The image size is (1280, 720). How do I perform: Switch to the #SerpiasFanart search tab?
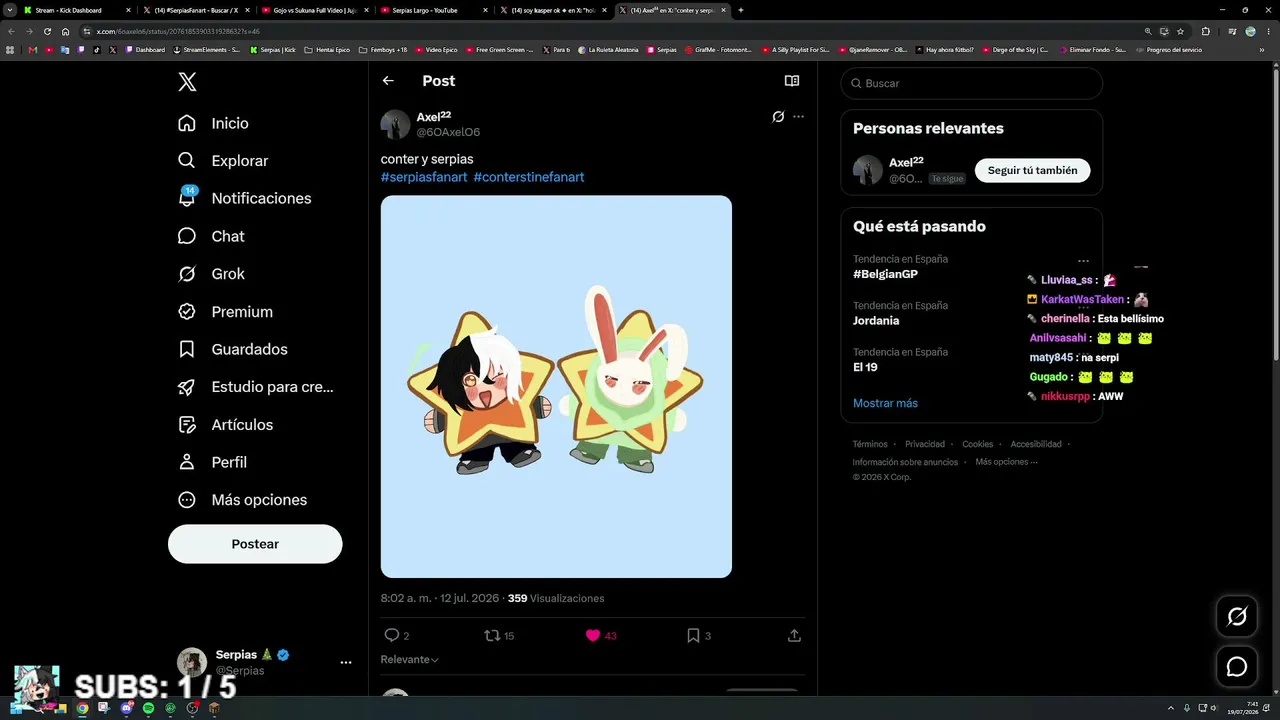(195, 10)
